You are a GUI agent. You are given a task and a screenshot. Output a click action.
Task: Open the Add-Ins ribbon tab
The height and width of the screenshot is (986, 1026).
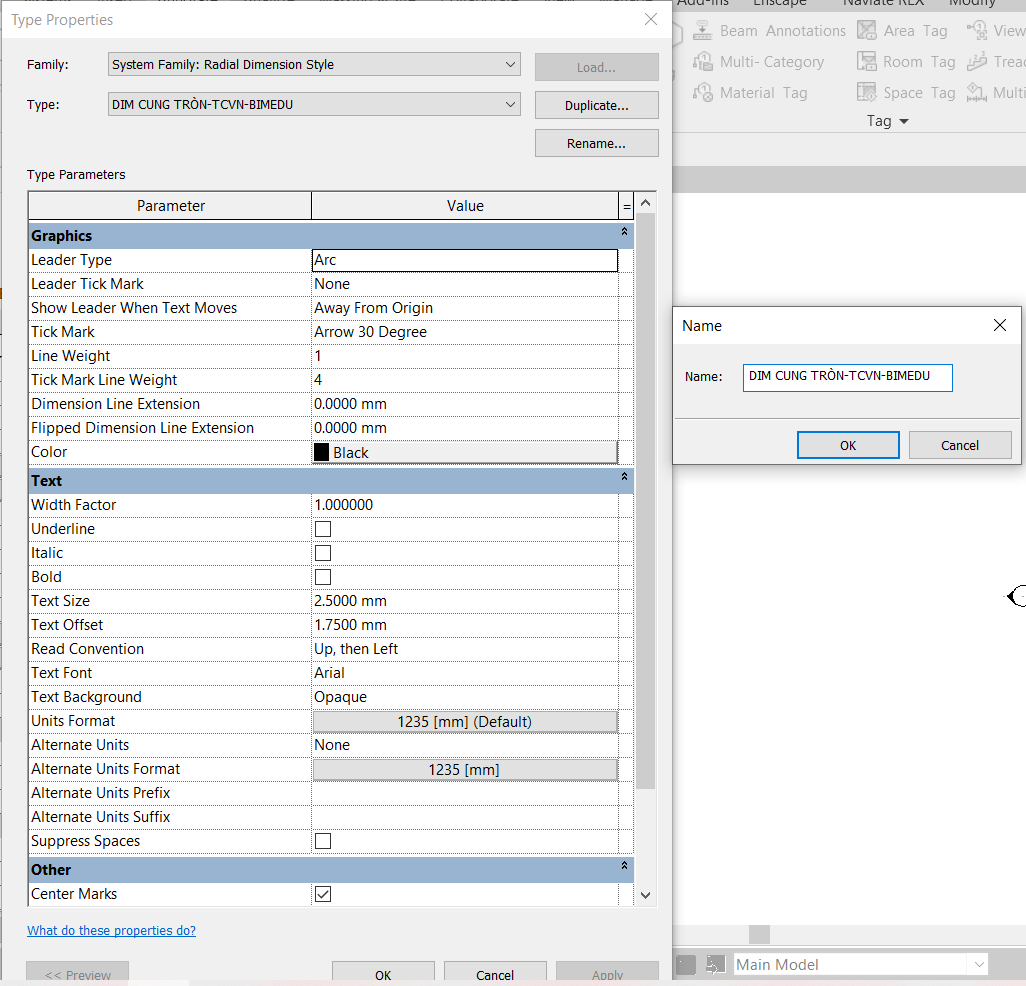pos(703,4)
